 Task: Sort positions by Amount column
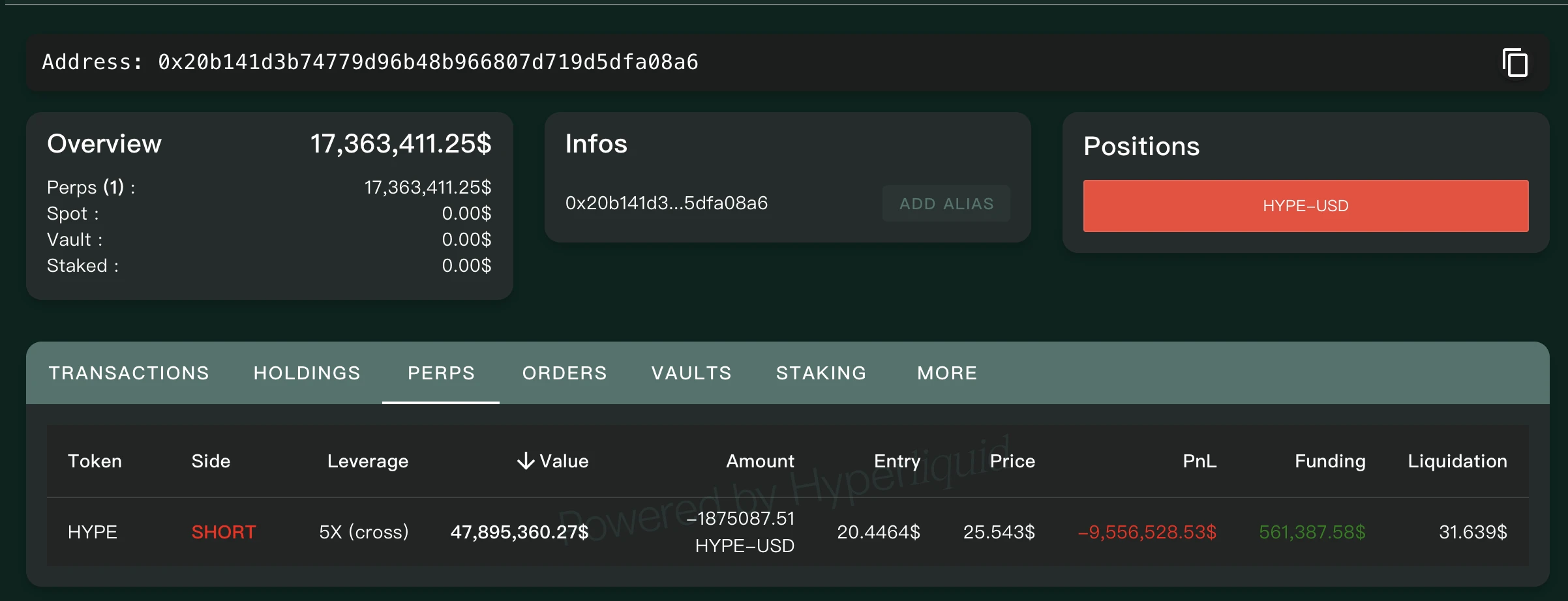coord(760,462)
